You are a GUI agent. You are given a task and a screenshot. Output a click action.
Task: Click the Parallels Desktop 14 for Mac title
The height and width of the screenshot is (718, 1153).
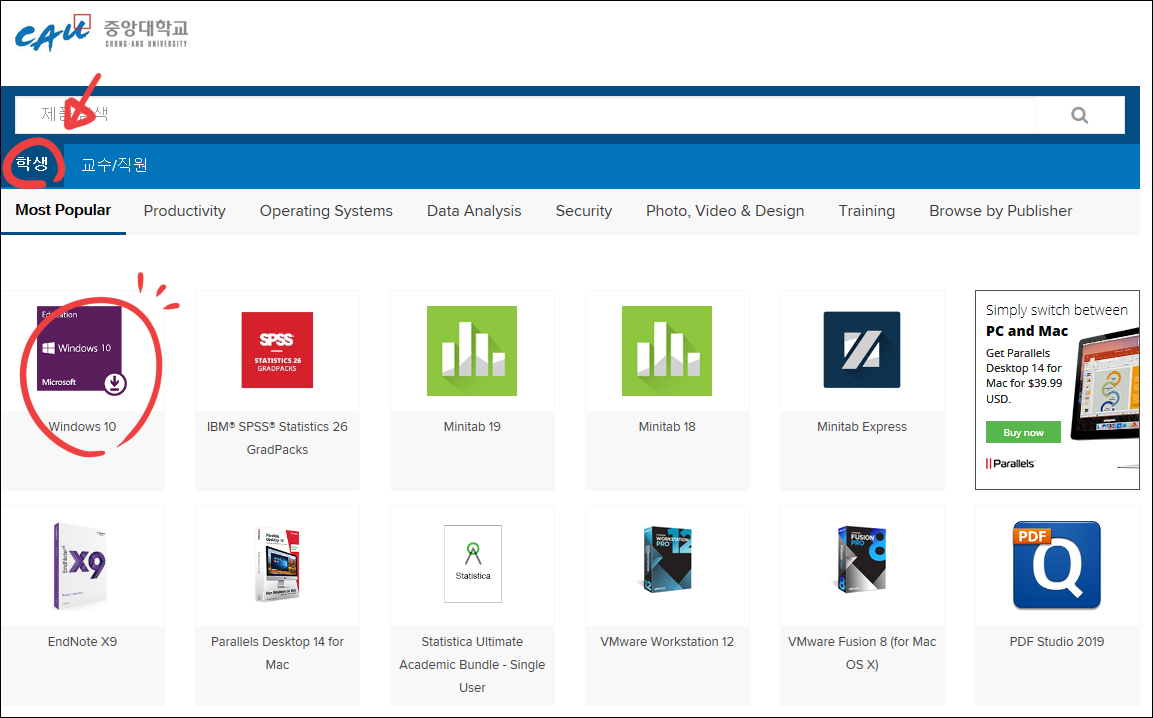point(277,653)
